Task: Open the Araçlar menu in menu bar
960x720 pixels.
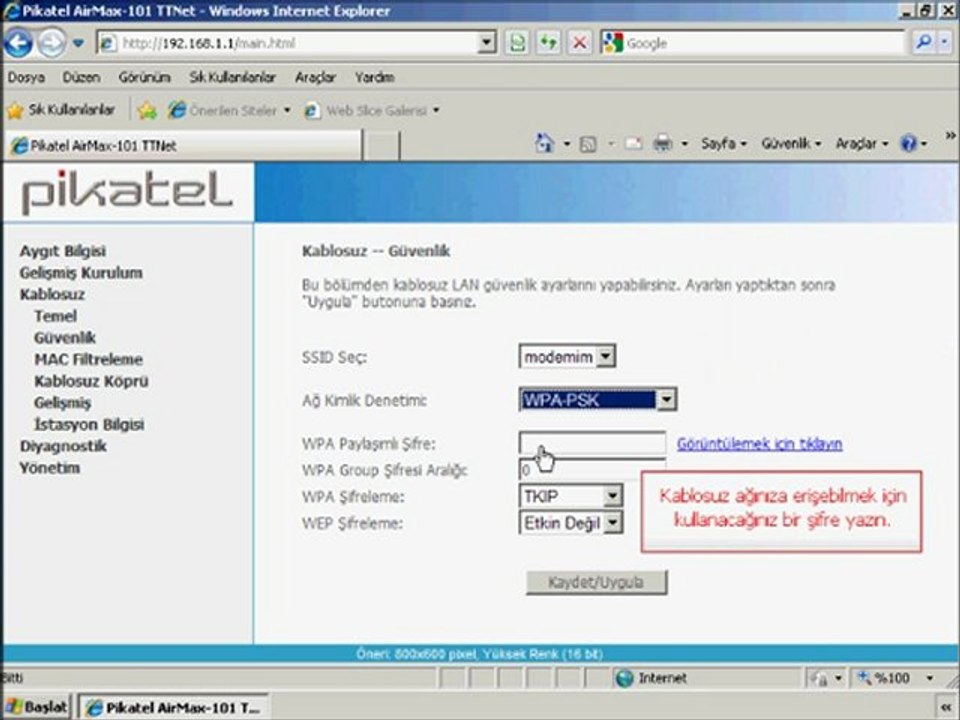Action: tap(315, 78)
